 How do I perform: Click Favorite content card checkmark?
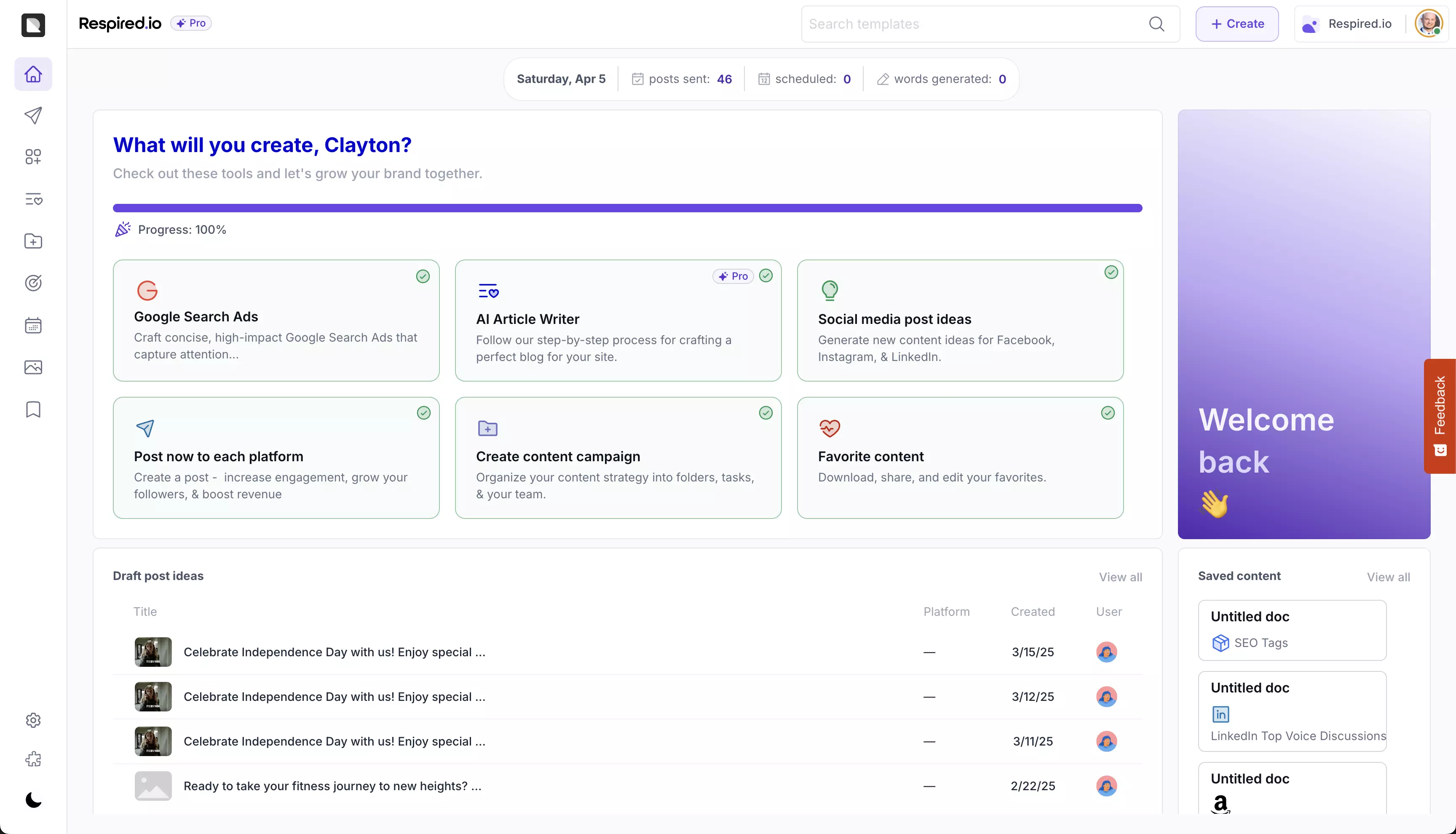1108,413
